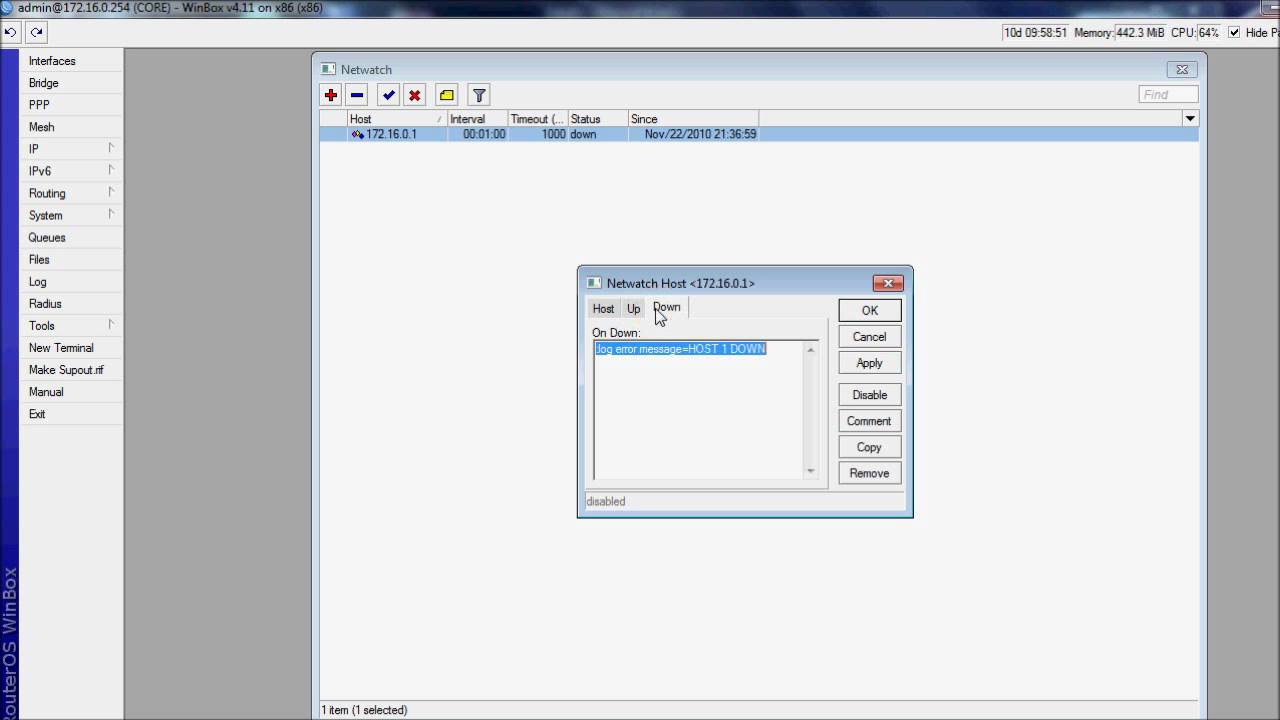Click the uptime 10d 09:58:51 display
The height and width of the screenshot is (720, 1280).
point(1036,33)
